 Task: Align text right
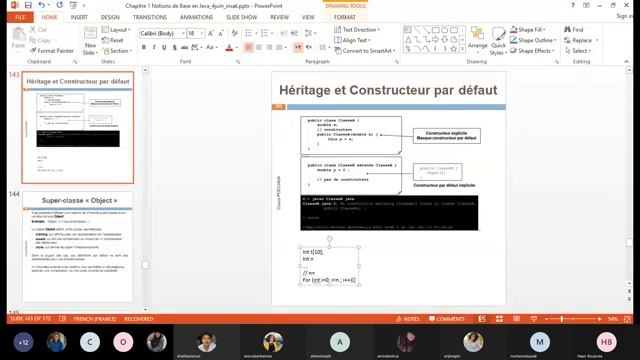(269, 47)
